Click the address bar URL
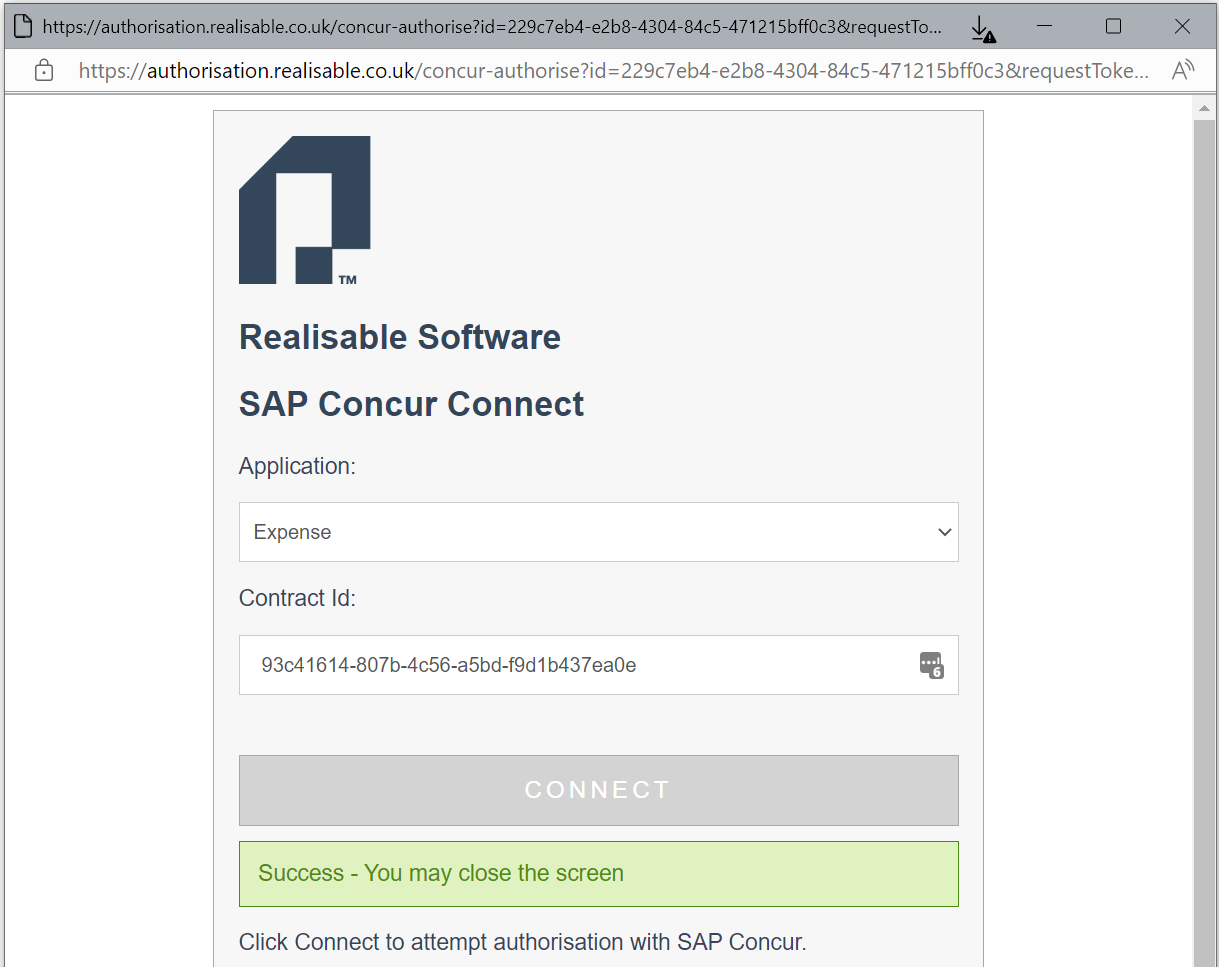 click(610, 70)
